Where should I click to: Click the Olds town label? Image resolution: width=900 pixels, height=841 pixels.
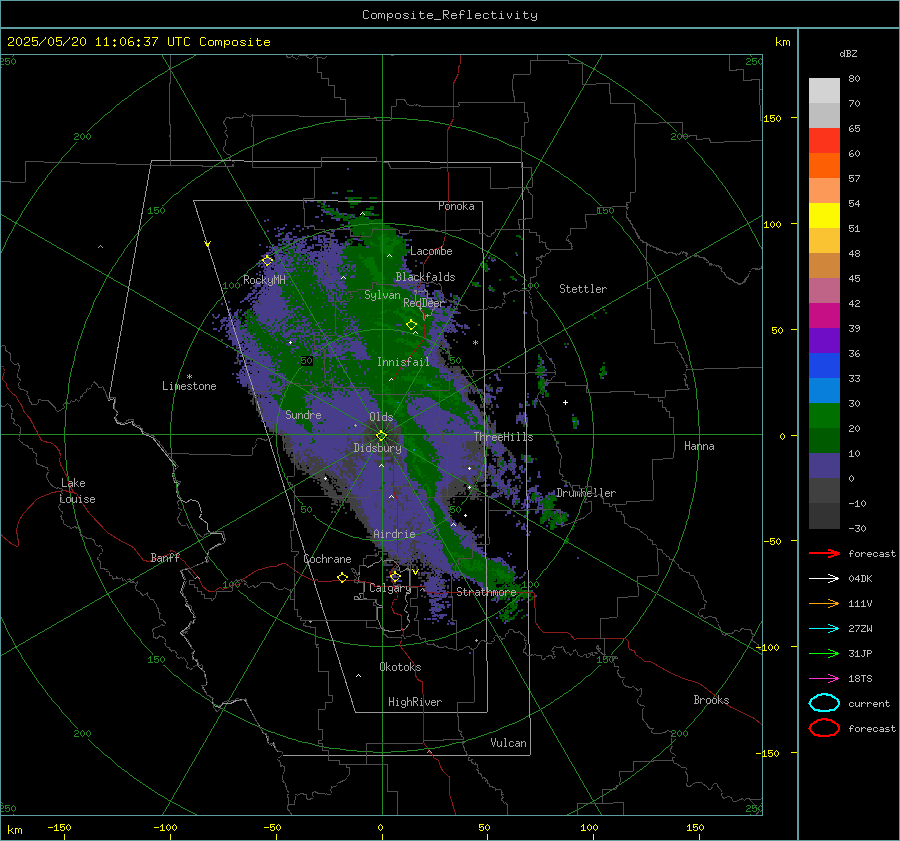coord(381,417)
